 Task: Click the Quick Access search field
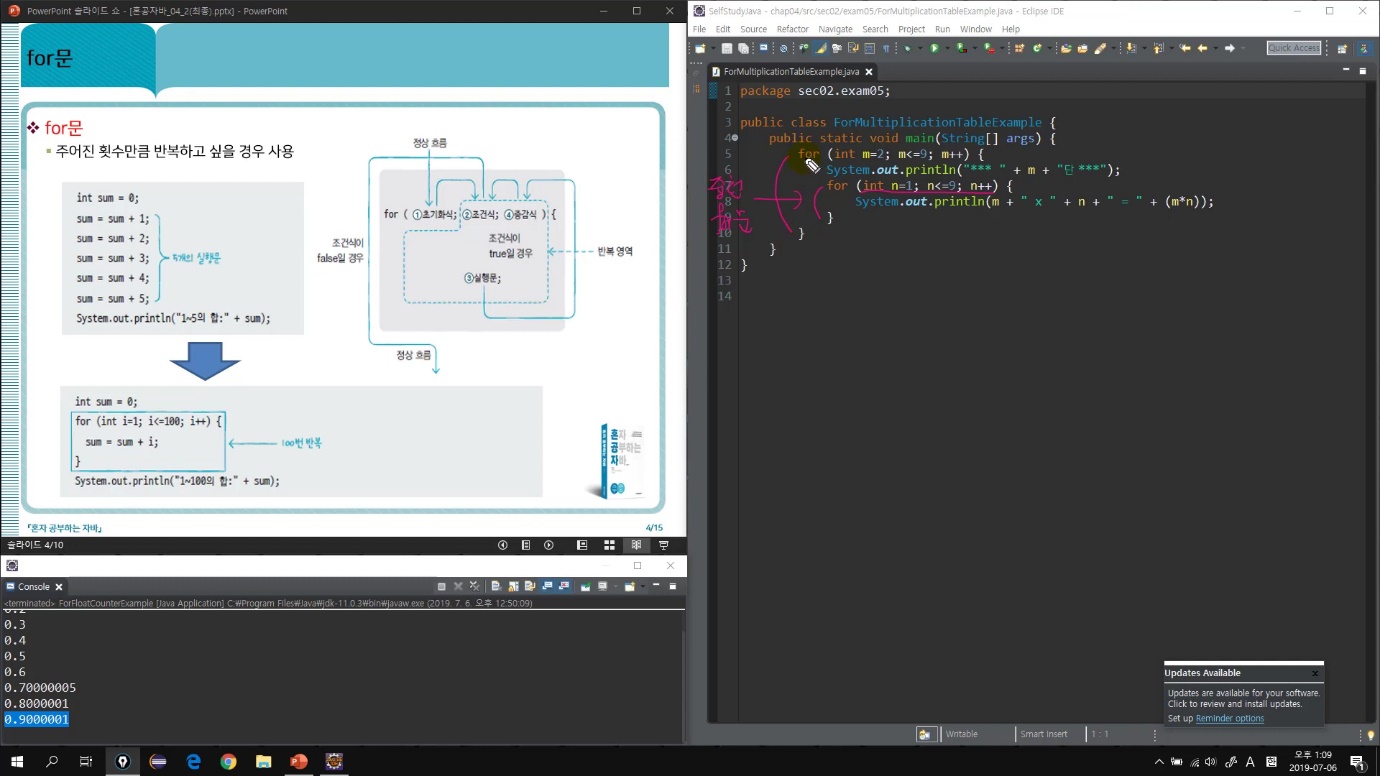pyautogui.click(x=1293, y=48)
